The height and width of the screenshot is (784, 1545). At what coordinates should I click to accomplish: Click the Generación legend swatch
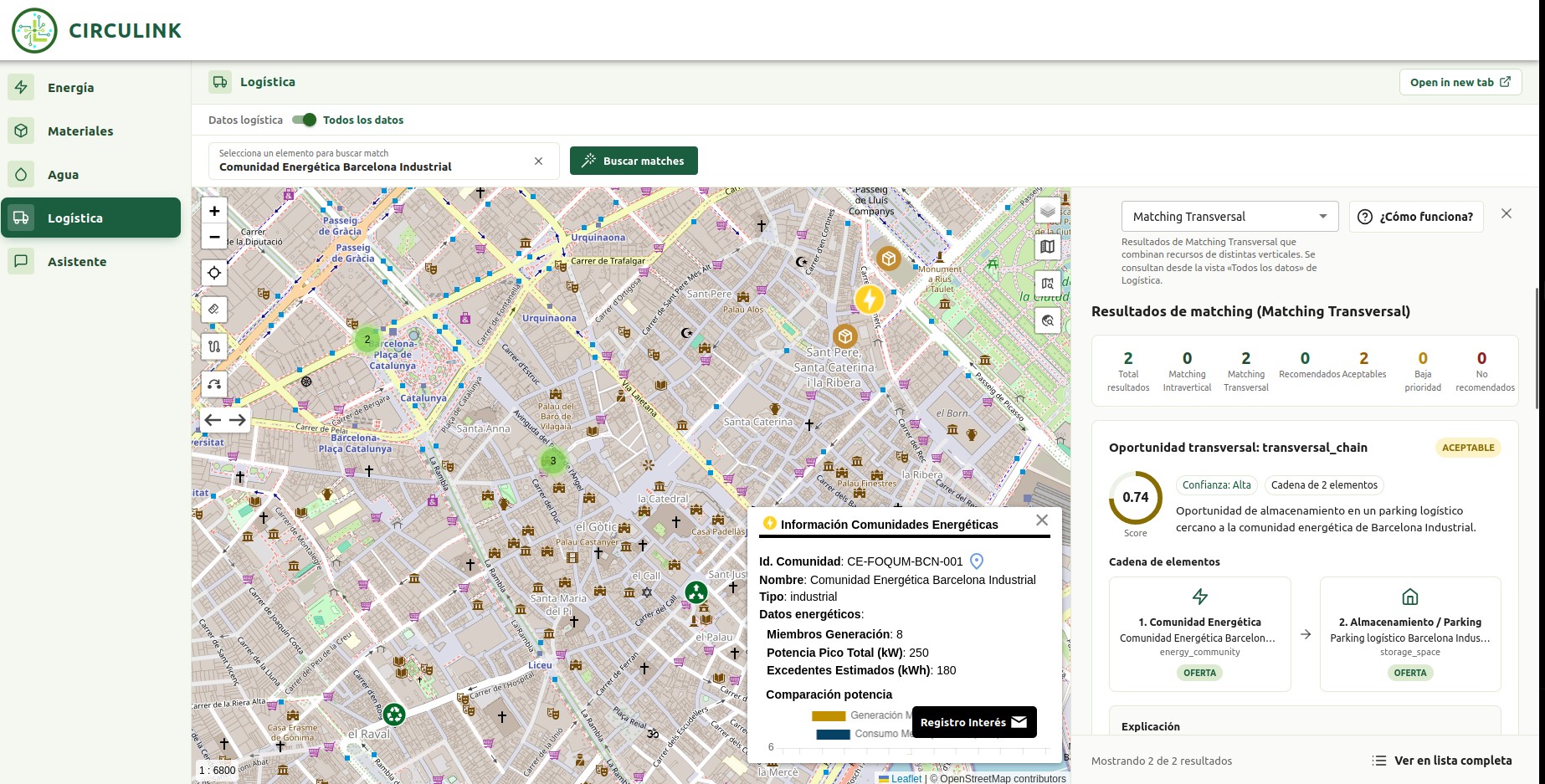(829, 715)
